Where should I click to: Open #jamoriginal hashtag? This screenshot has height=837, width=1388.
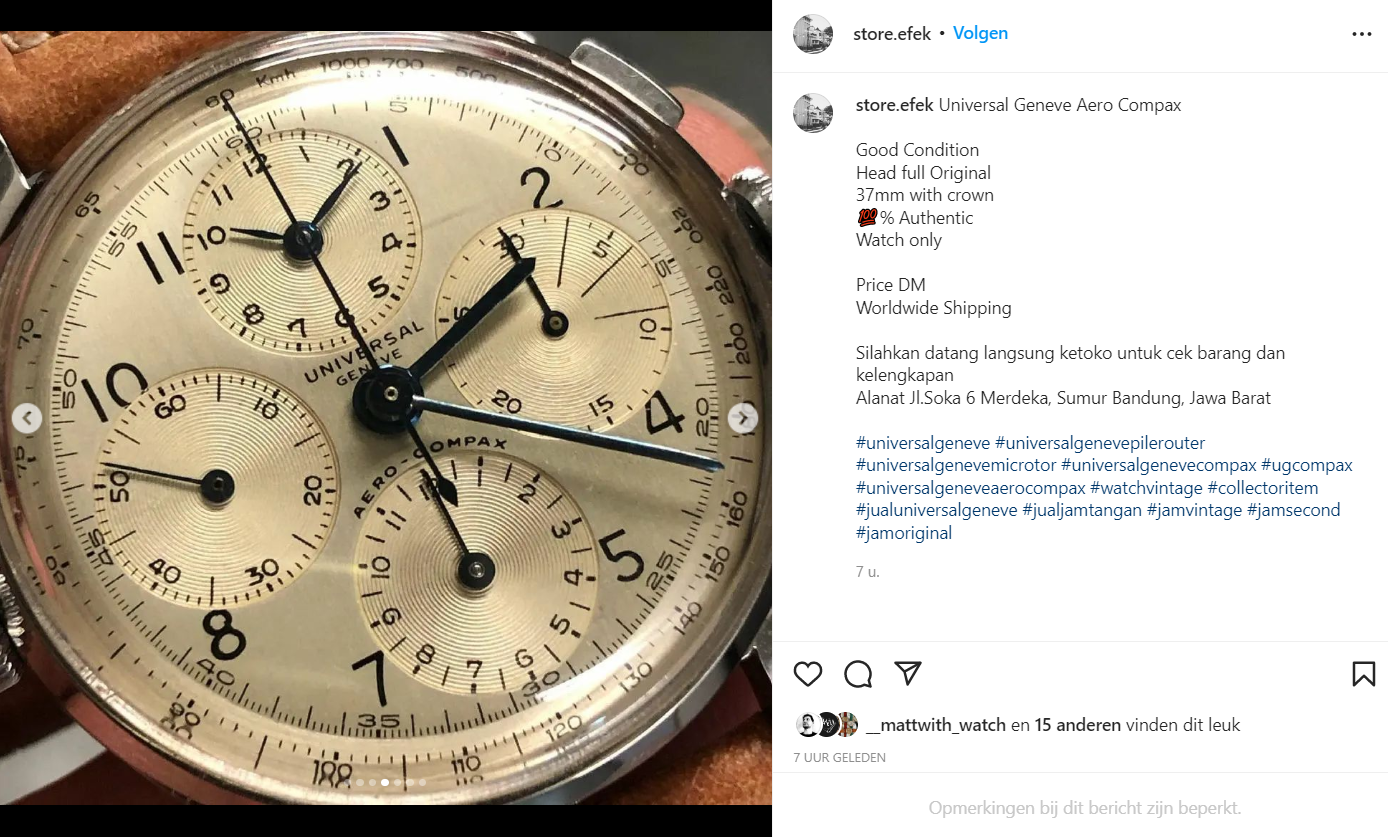point(904,533)
